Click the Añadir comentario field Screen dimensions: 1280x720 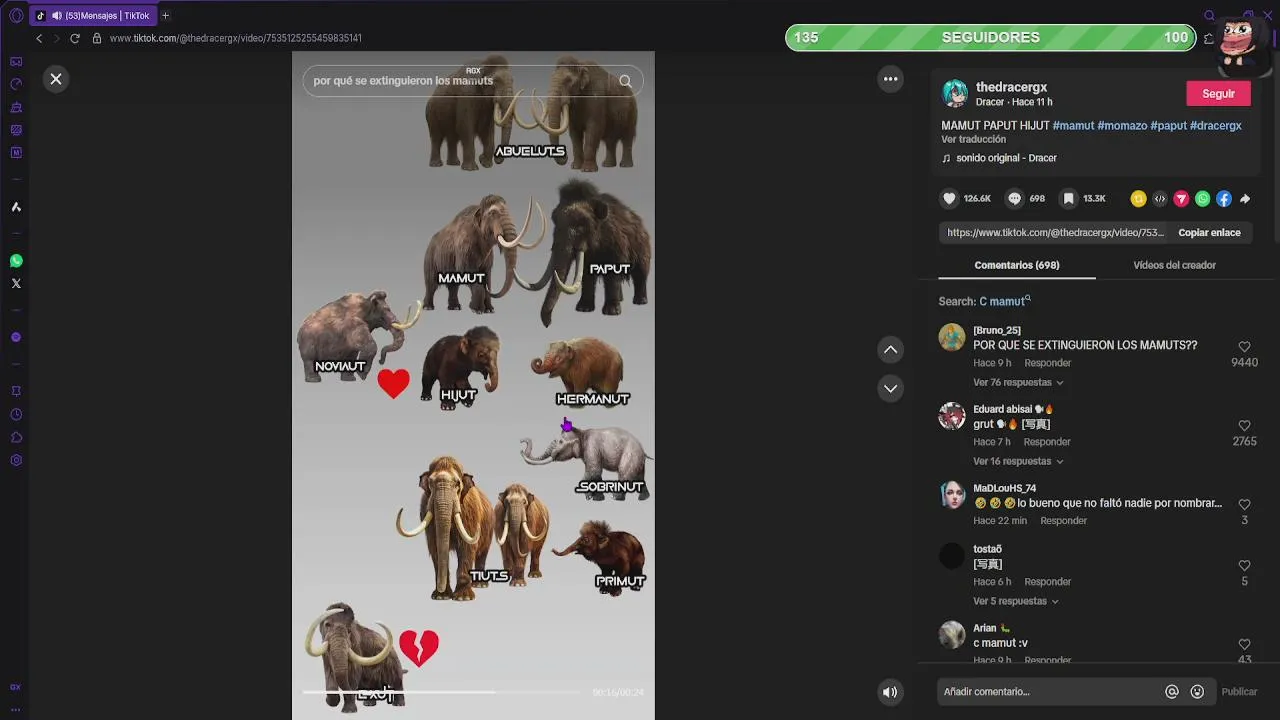[1050, 692]
